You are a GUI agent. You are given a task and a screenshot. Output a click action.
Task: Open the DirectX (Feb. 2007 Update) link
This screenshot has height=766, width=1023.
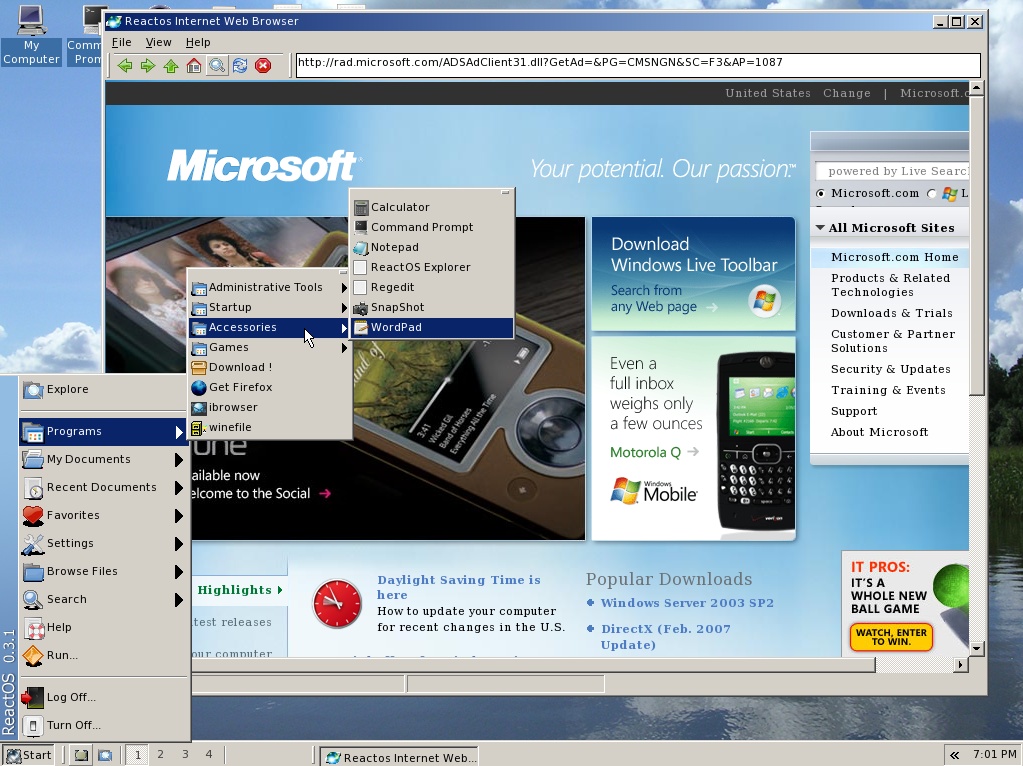(665, 637)
